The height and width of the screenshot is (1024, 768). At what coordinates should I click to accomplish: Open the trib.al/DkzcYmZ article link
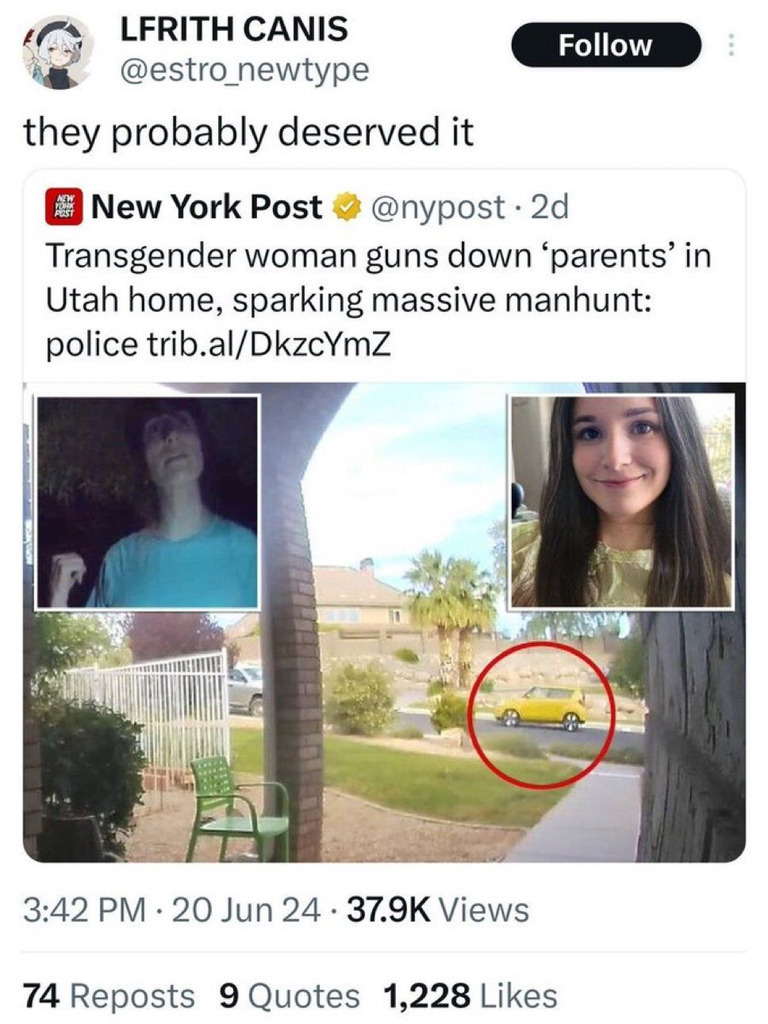[x=266, y=344]
